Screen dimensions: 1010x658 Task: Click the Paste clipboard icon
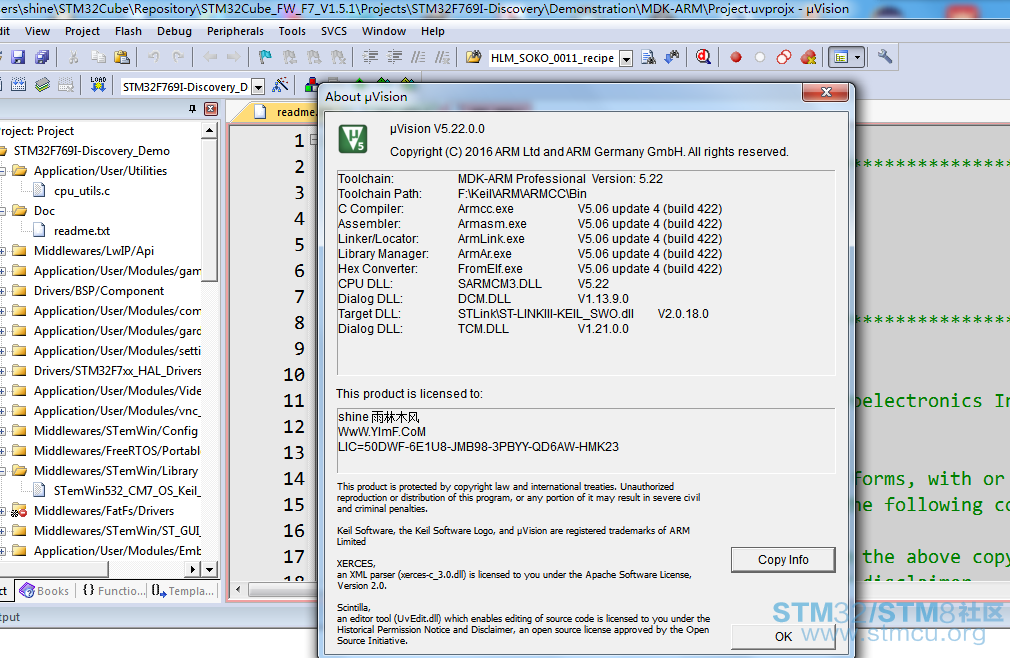[x=122, y=57]
